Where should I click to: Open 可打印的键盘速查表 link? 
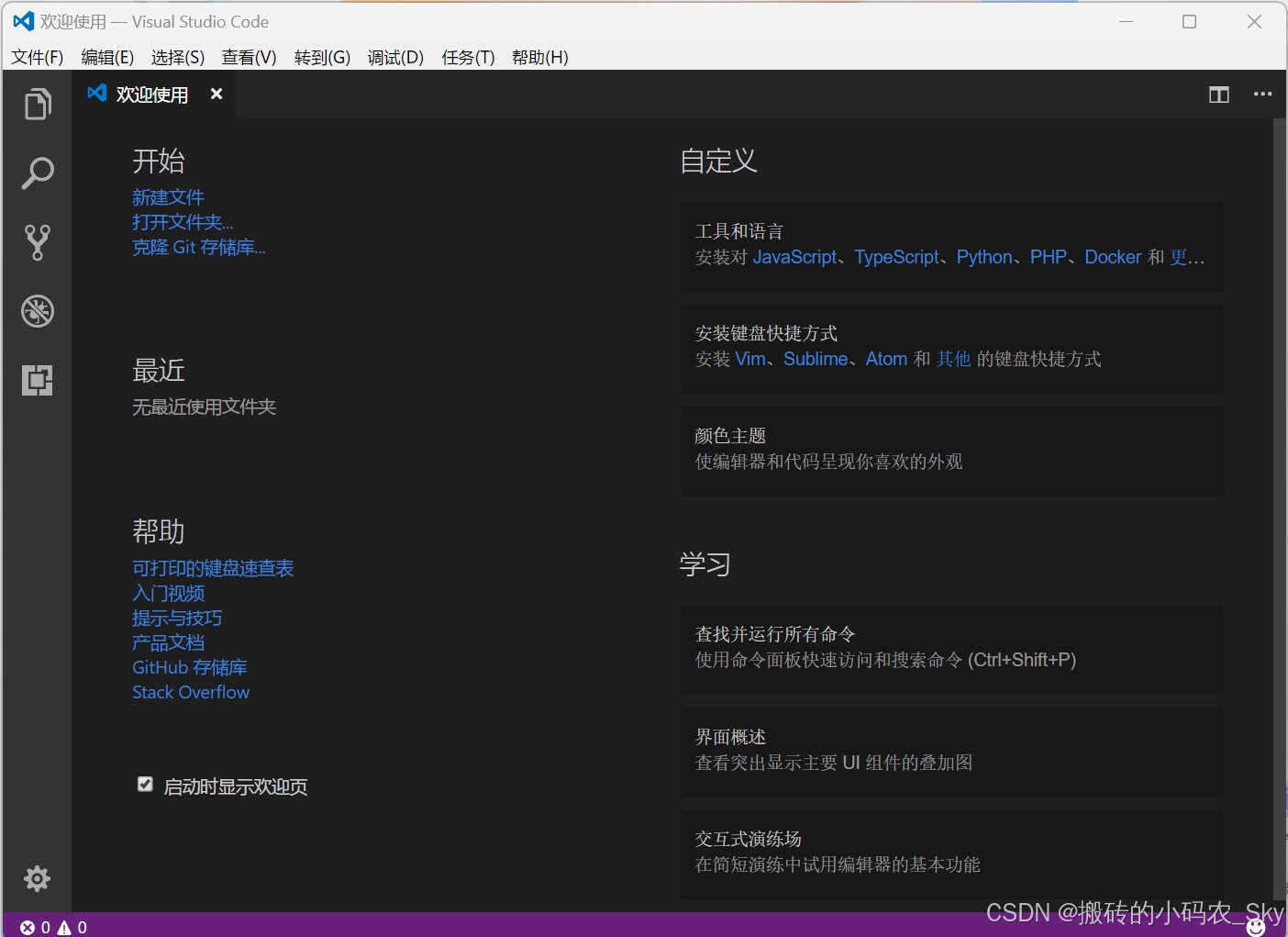213,568
